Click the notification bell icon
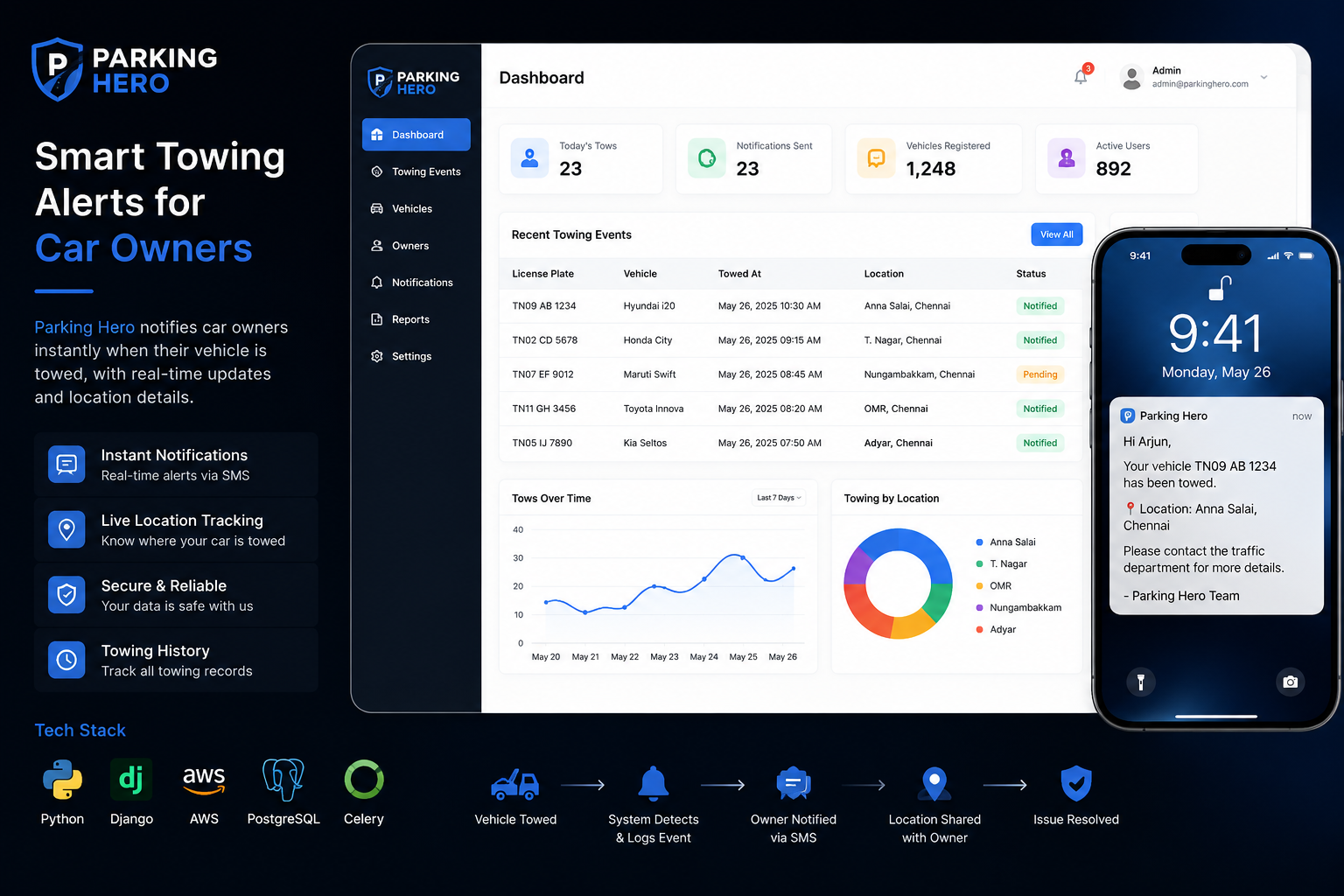The height and width of the screenshot is (896, 1344). 1081,77
